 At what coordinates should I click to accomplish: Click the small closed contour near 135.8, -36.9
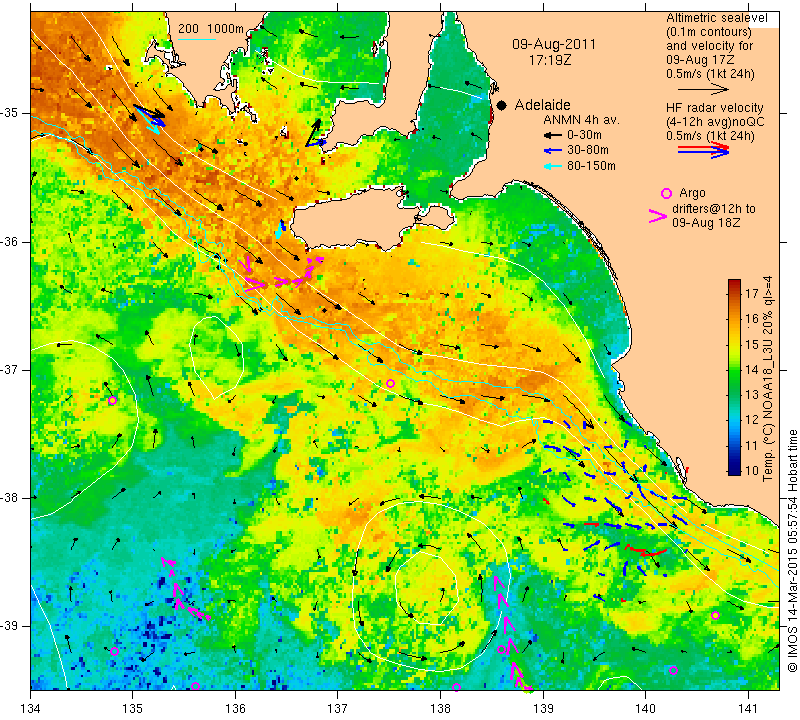tap(217, 357)
